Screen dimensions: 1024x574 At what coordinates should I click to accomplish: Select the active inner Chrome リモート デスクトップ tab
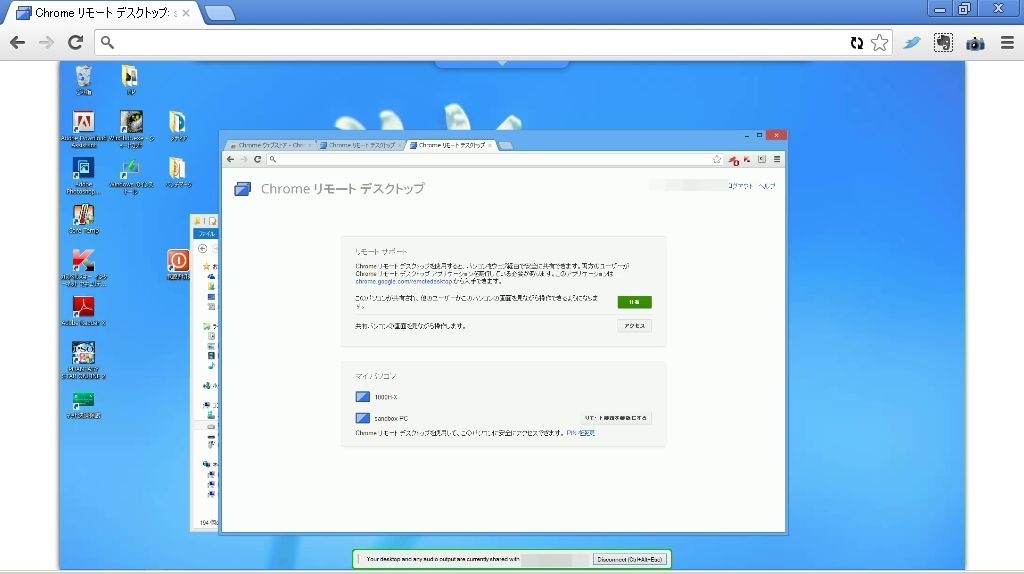click(x=451, y=145)
